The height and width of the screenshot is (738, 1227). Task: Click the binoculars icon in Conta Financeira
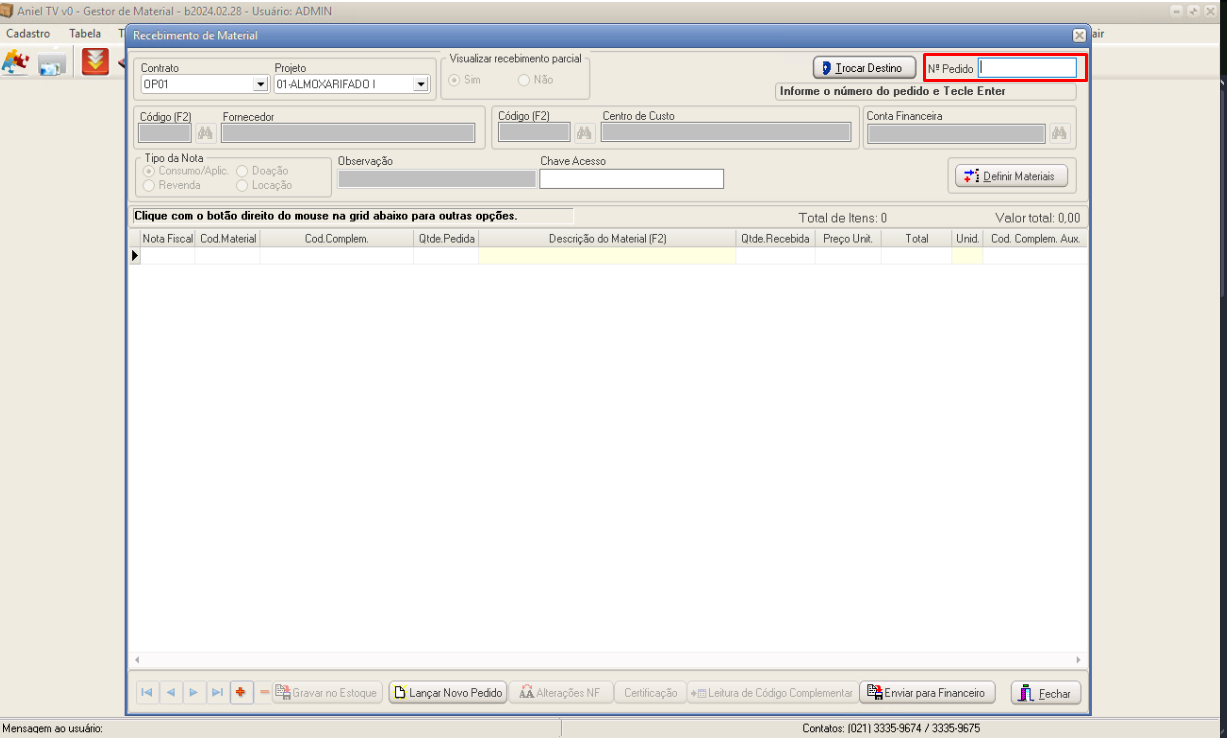pyautogui.click(x=1059, y=133)
